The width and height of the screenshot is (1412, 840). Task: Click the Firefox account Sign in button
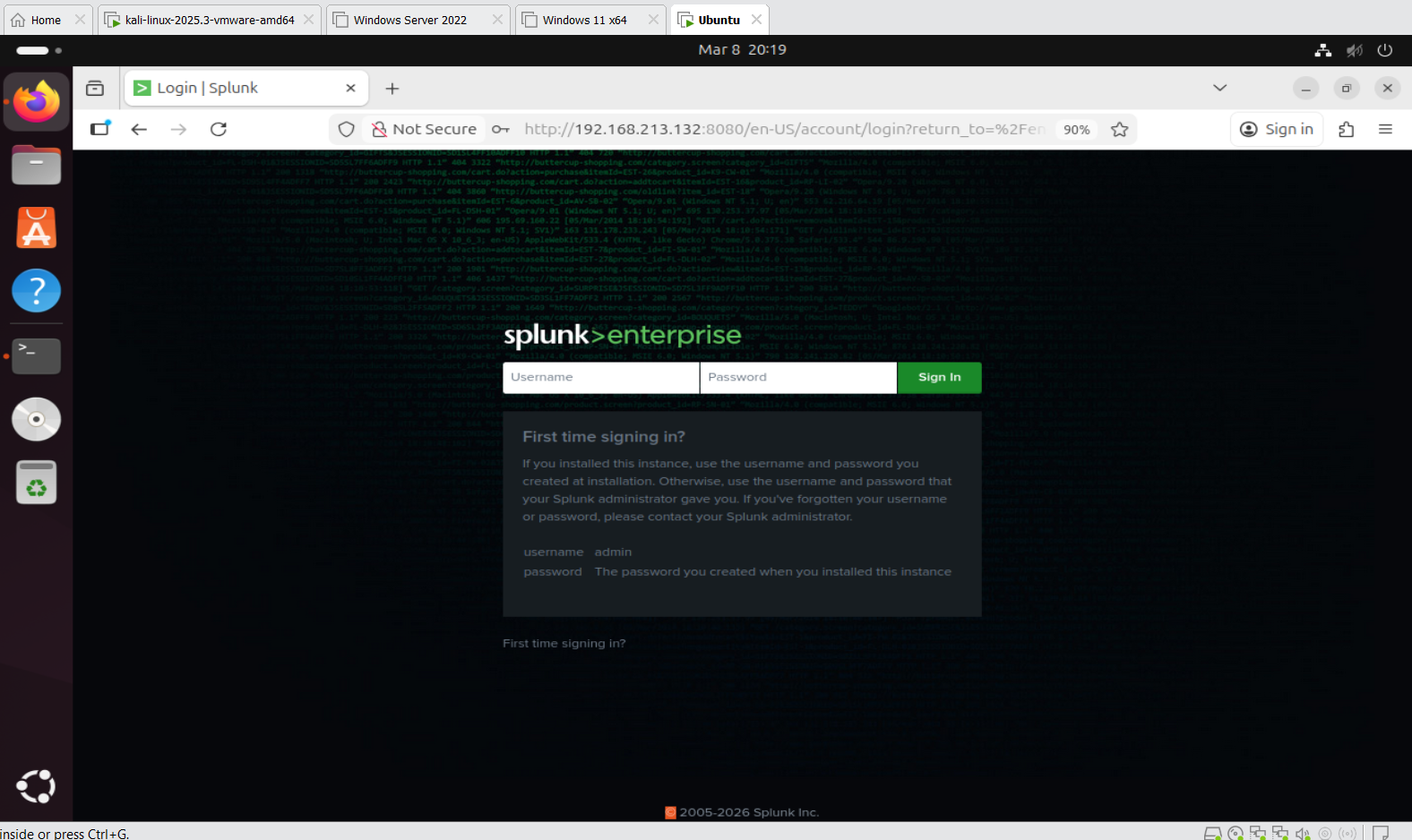click(x=1277, y=129)
